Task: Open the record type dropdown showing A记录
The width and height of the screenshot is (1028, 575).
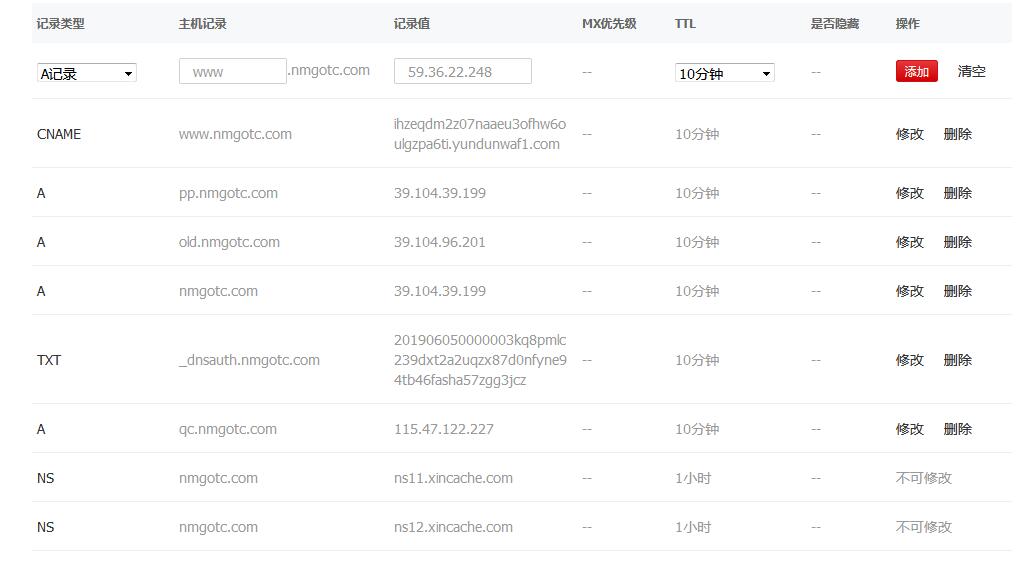Action: [x=86, y=73]
